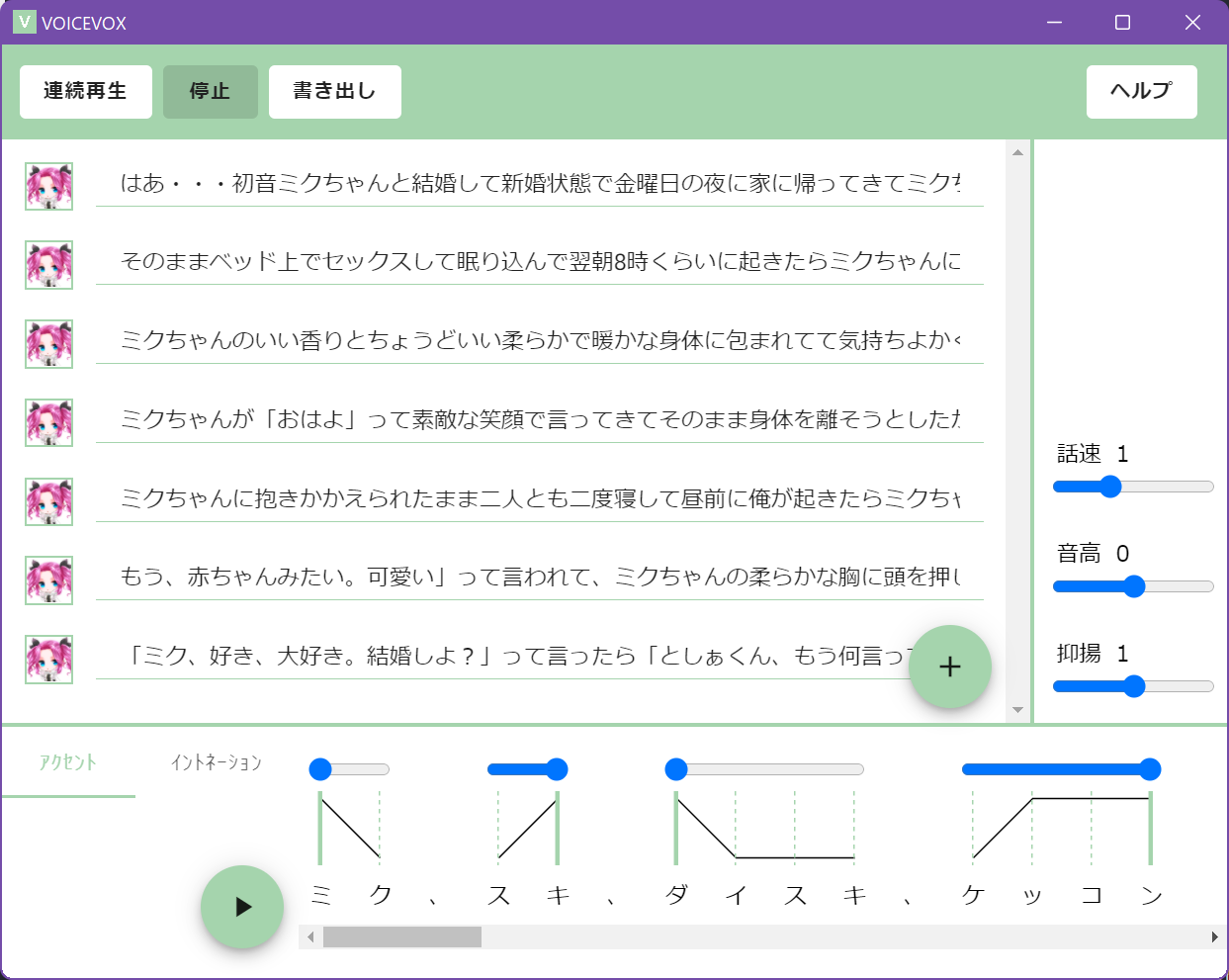This screenshot has width=1229, height=980.
Task: Click the character avatar on the fourth row
Action: coord(49,423)
